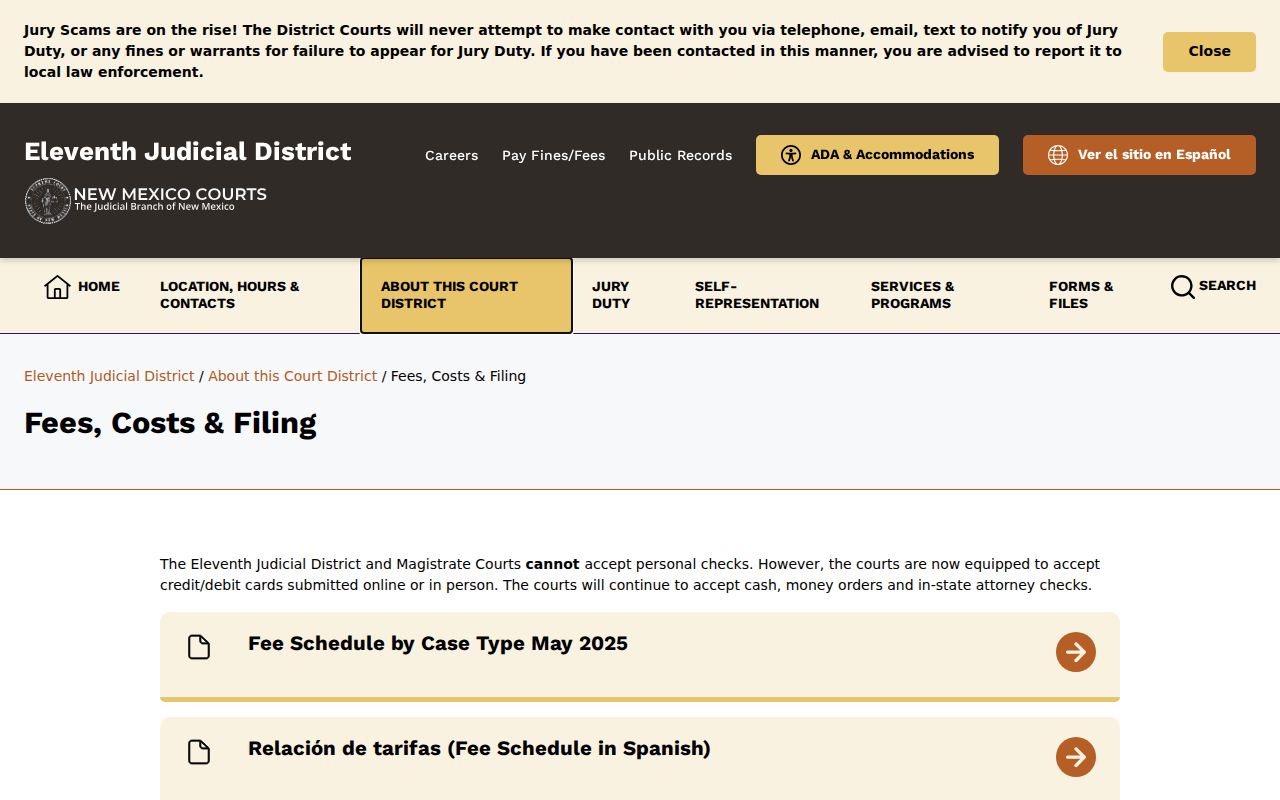Open Forms & Files menu
The image size is (1280, 800).
[x=1081, y=295]
